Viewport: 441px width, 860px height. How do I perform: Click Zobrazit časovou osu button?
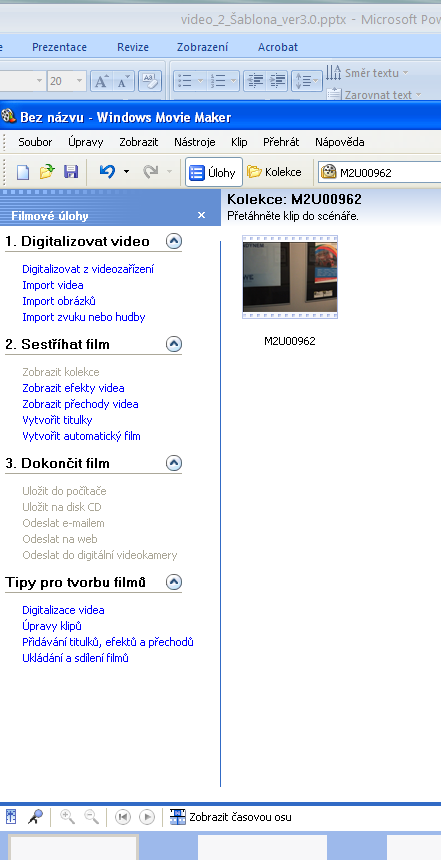tap(231, 817)
